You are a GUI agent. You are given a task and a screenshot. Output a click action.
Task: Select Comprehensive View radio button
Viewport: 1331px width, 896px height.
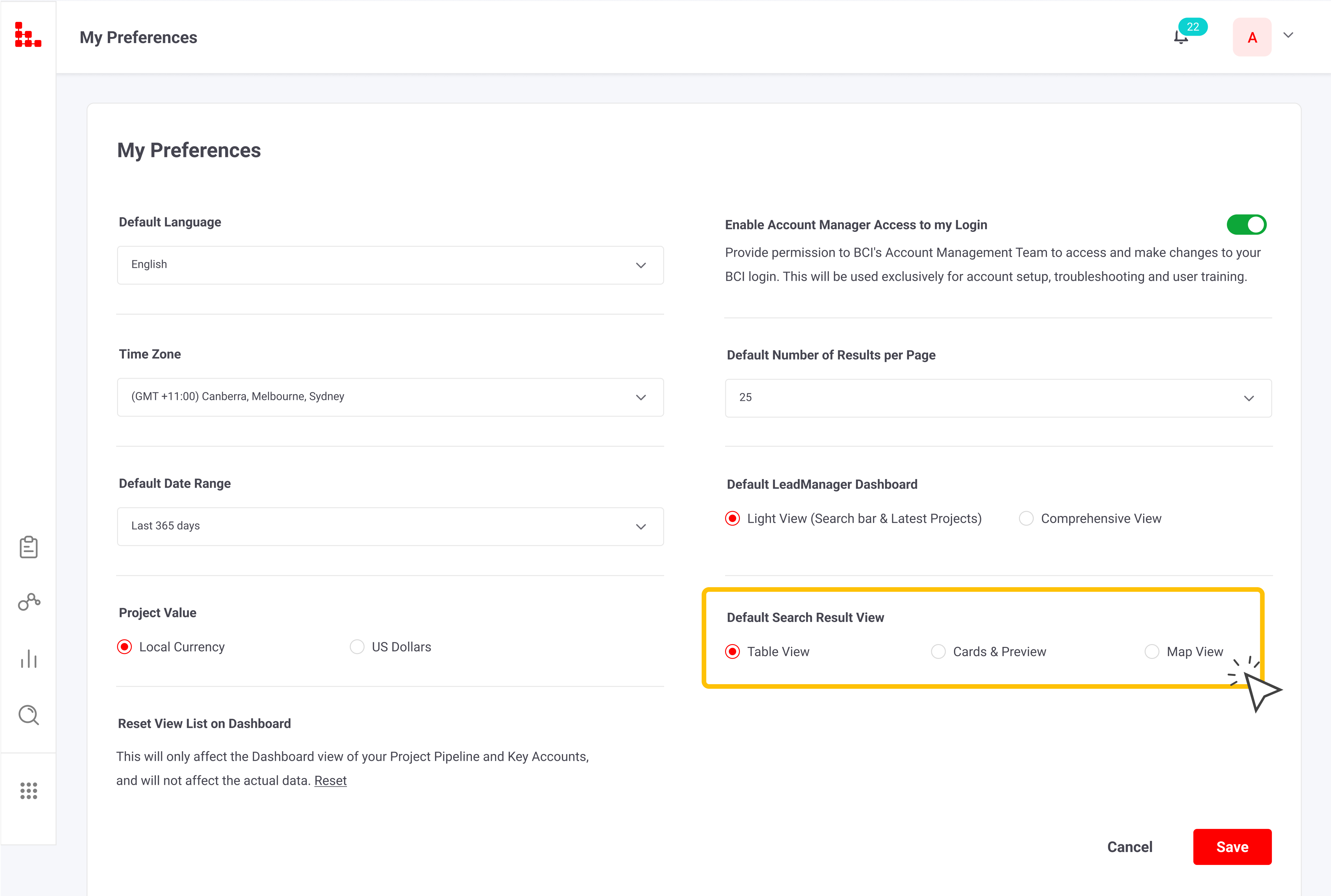1026,518
